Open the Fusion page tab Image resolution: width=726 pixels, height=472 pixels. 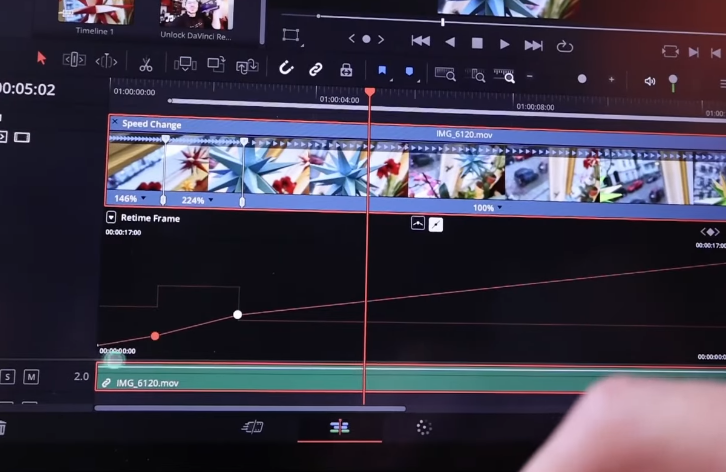pos(424,428)
